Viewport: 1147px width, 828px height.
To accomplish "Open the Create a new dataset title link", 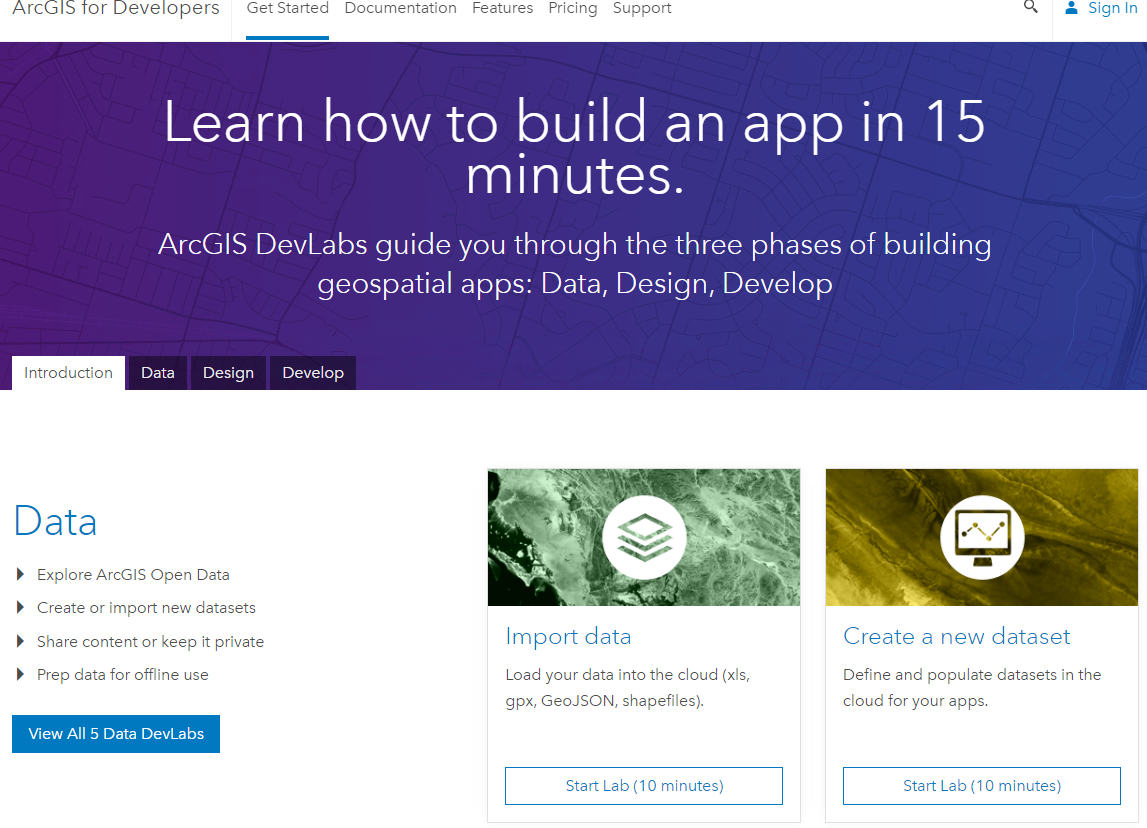I will [956, 636].
